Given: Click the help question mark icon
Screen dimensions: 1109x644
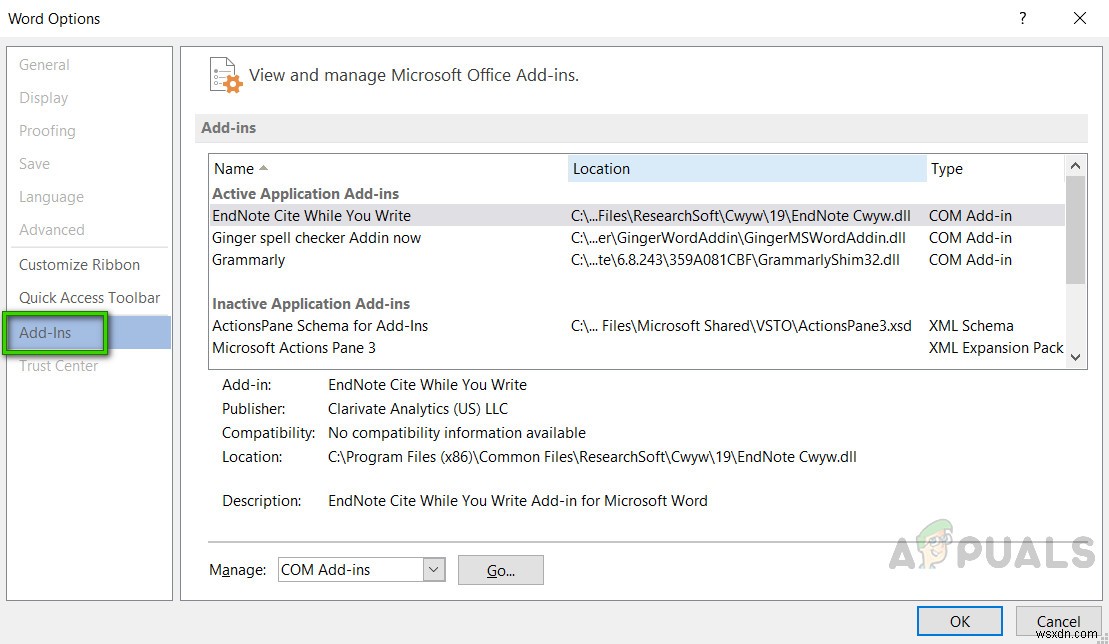Looking at the screenshot, I should coord(1021,18).
